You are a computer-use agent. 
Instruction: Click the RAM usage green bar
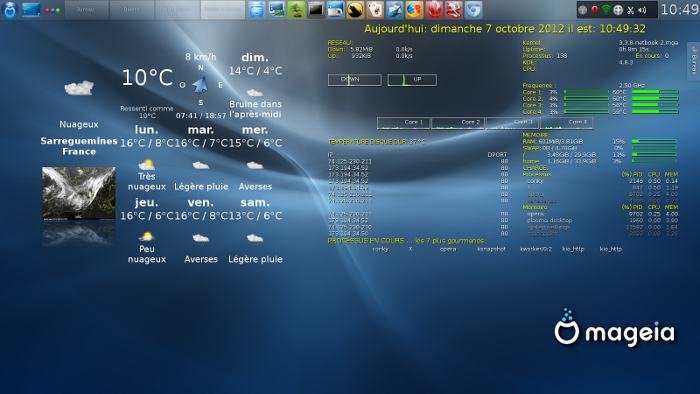click(654, 141)
